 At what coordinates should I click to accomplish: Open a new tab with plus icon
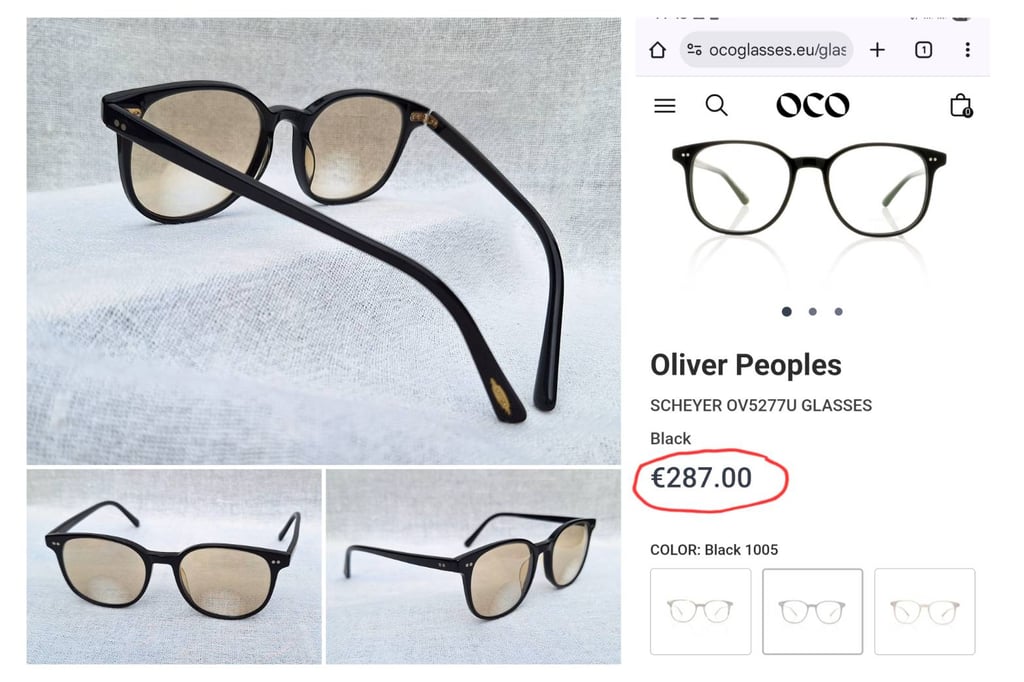click(x=877, y=50)
